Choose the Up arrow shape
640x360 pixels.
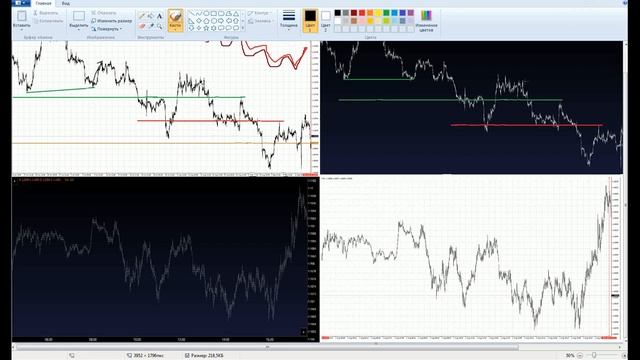(x=236, y=21)
